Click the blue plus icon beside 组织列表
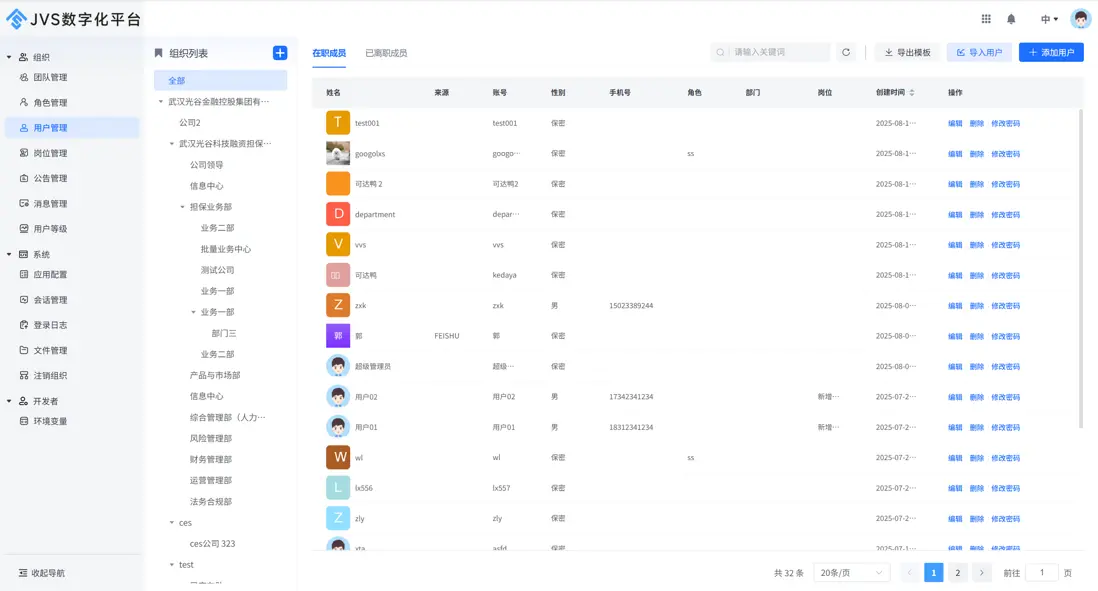The width and height of the screenshot is (1098, 591). [x=279, y=51]
